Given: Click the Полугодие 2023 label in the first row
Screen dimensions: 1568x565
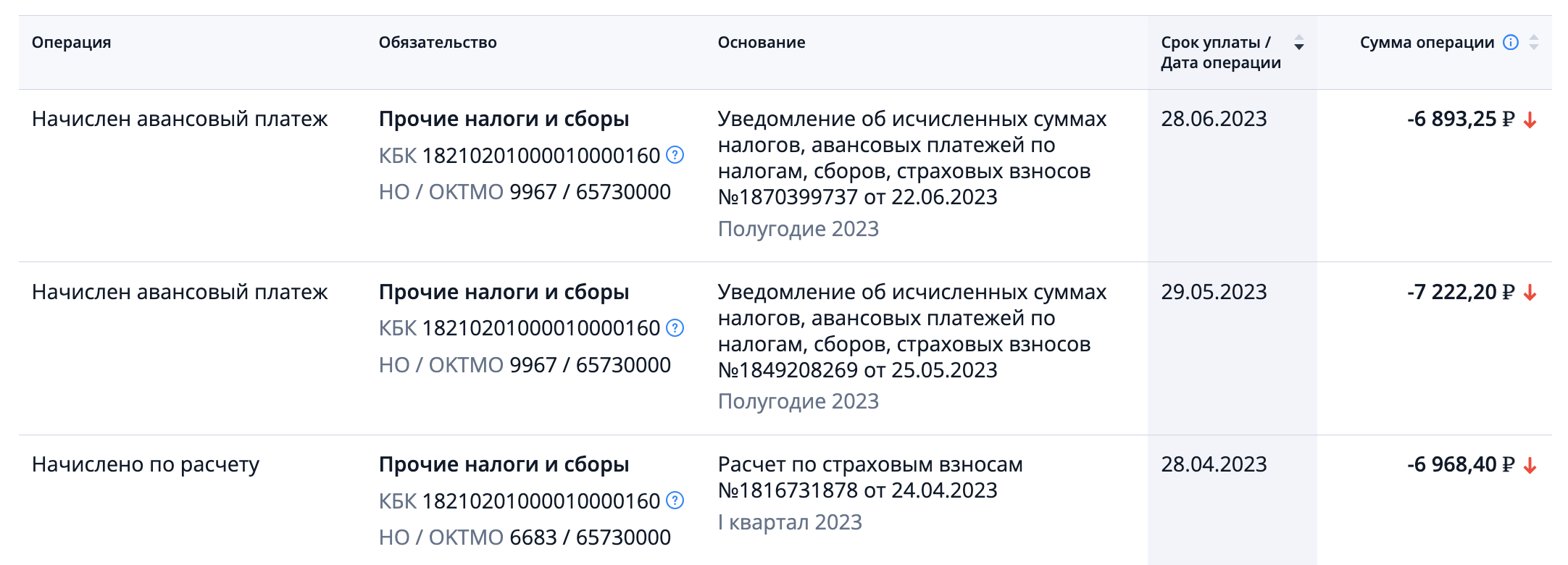Looking at the screenshot, I should tap(798, 229).
